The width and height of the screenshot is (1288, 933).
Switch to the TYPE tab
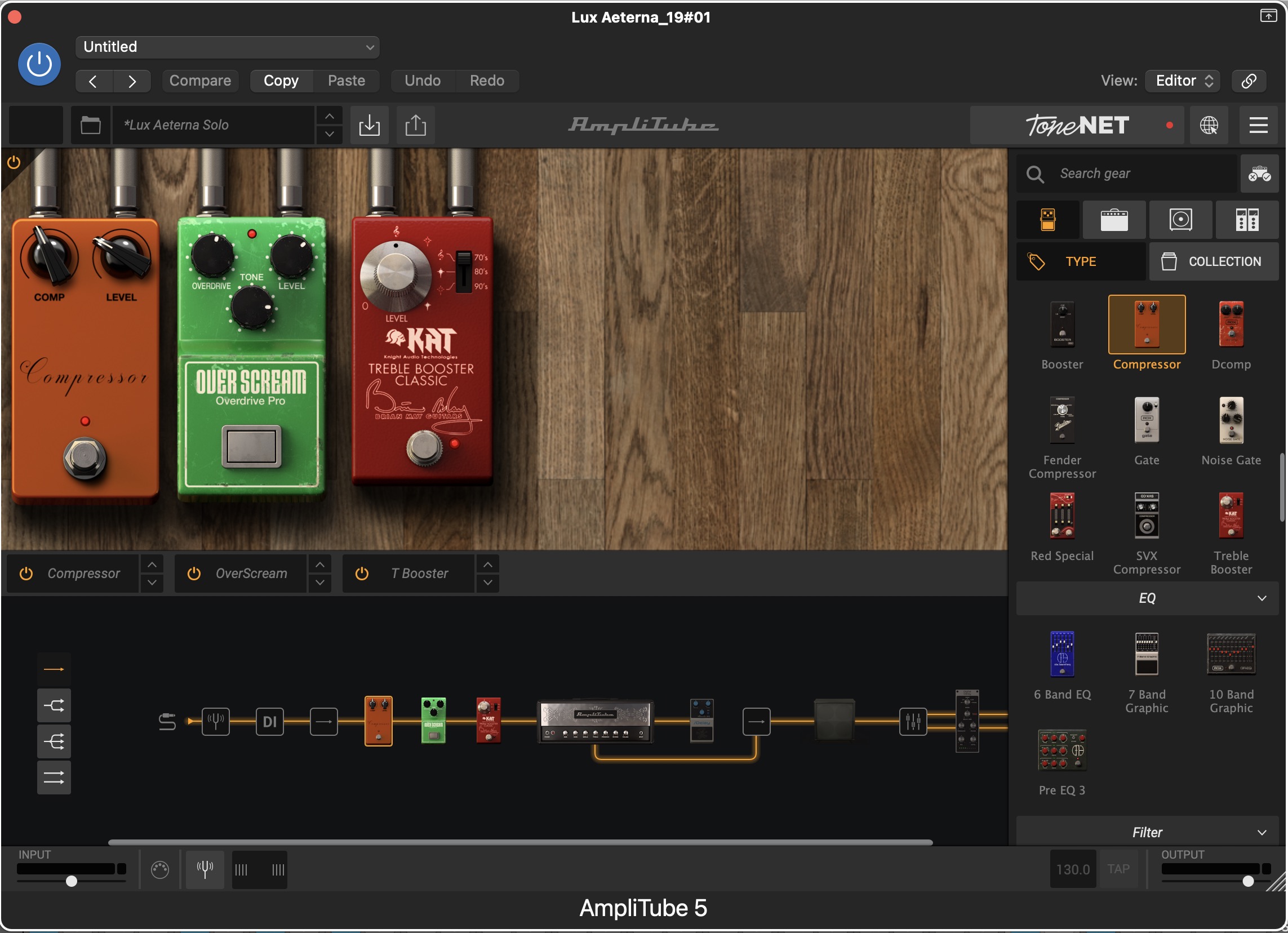click(x=1081, y=261)
